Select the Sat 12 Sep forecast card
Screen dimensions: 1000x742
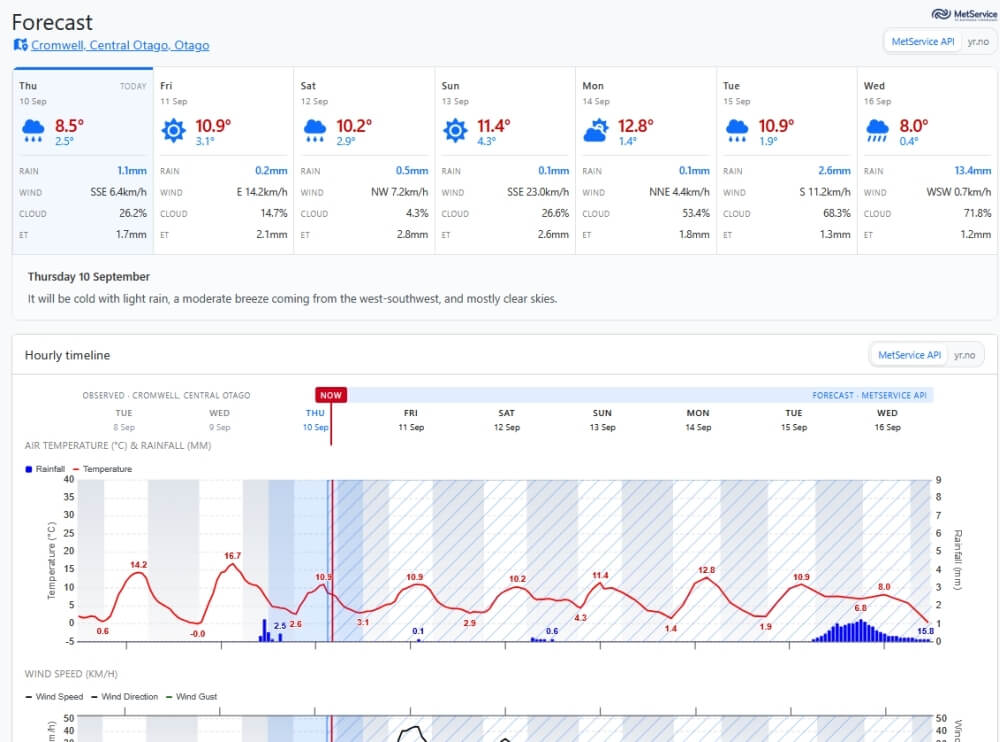coord(364,160)
